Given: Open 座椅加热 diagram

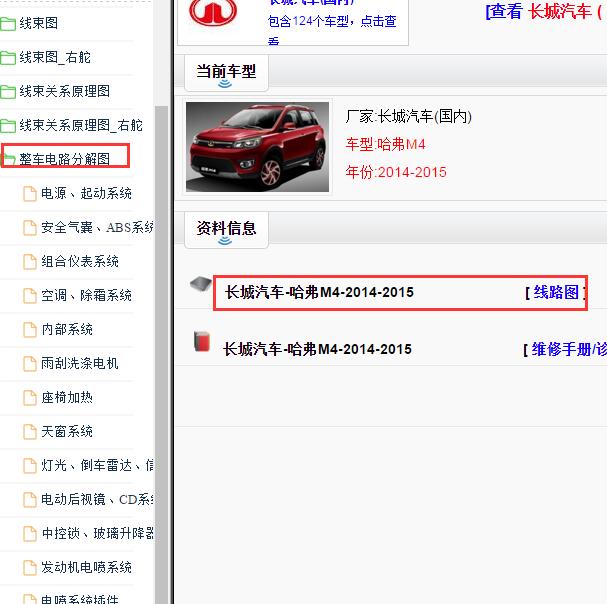Looking at the screenshot, I should (x=67, y=397).
